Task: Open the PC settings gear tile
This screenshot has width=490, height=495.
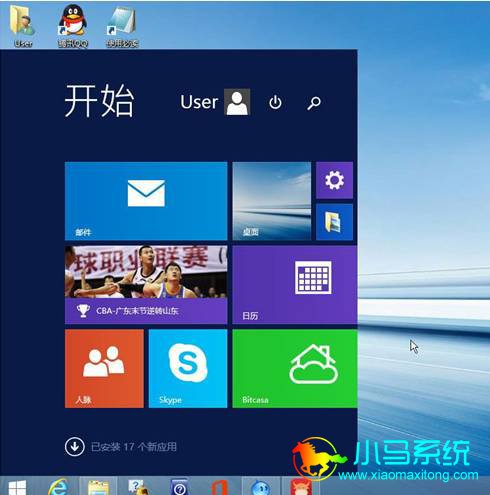Action: 334,180
